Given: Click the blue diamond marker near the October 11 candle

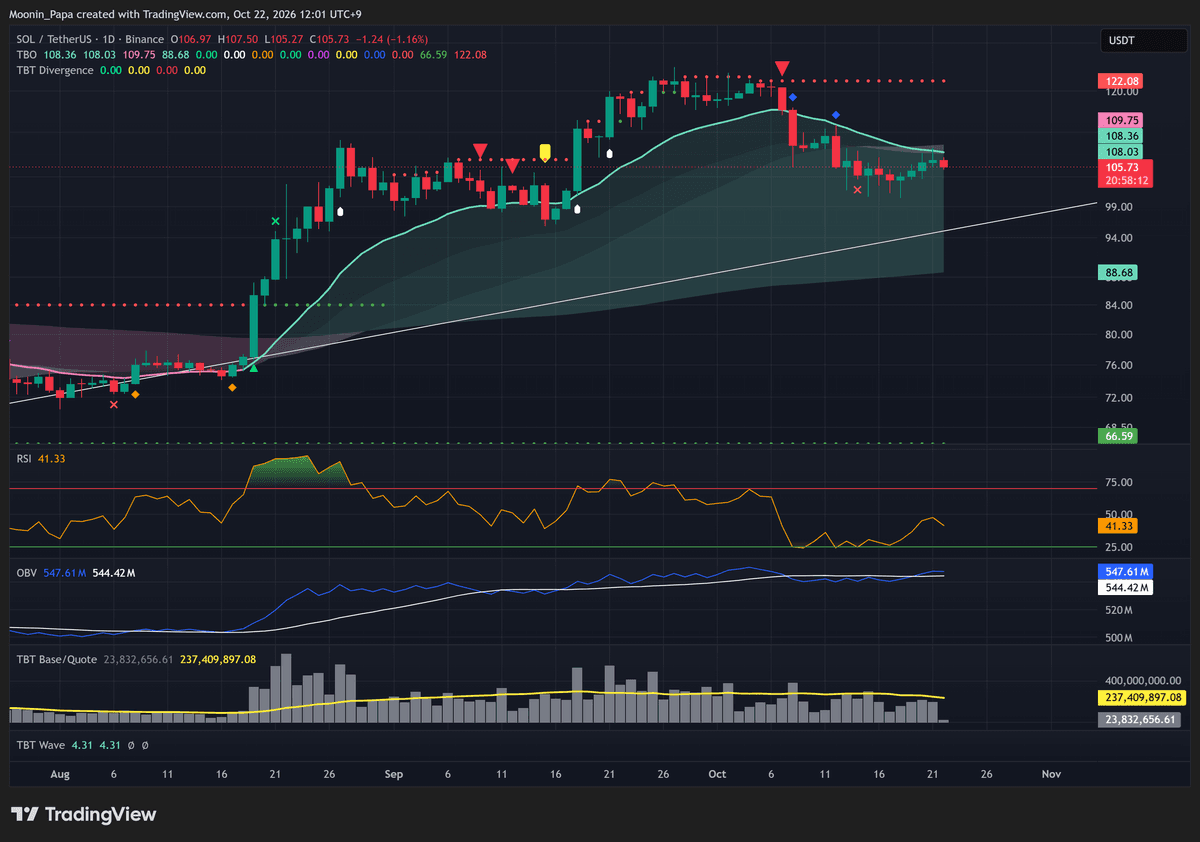Looking at the screenshot, I should pyautogui.click(x=835, y=116).
